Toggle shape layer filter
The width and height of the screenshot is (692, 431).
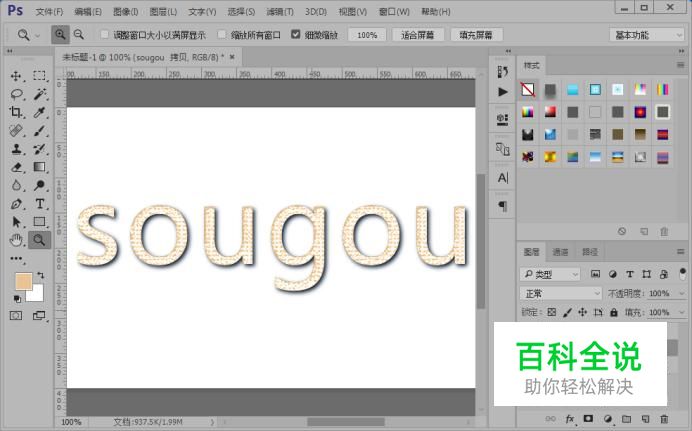647,274
